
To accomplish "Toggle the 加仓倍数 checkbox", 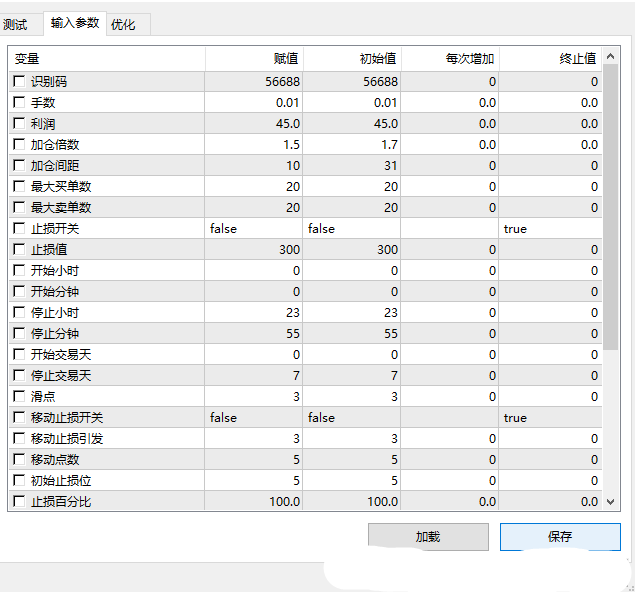I will coord(20,145).
